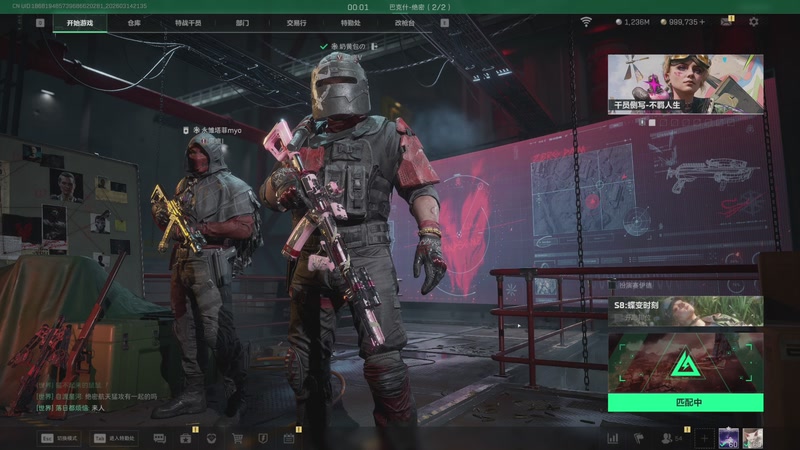Open the 交易行 tab
Screen dimensions: 800x450
(296, 23)
